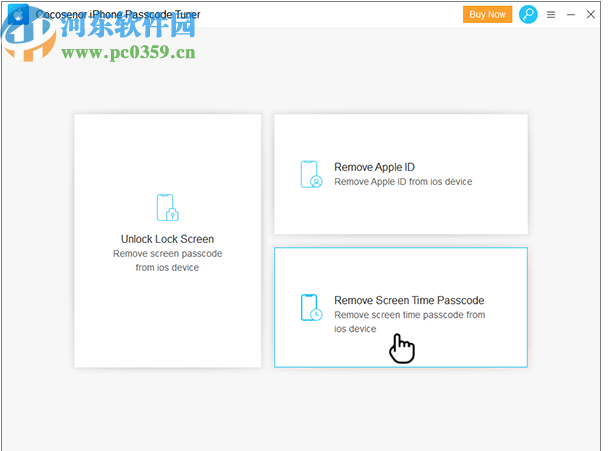Click the Remove Screen Time Passcode icon

311,308
